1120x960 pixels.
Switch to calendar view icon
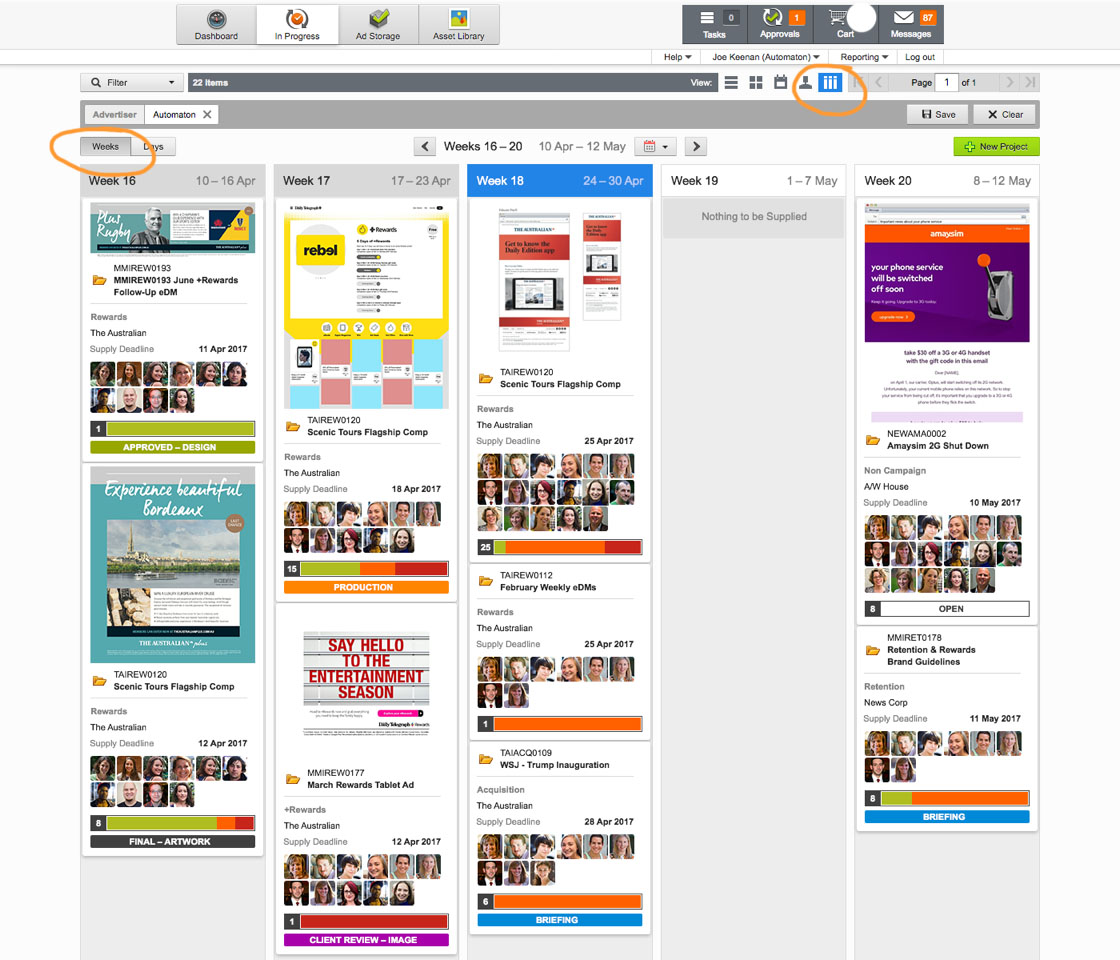781,83
